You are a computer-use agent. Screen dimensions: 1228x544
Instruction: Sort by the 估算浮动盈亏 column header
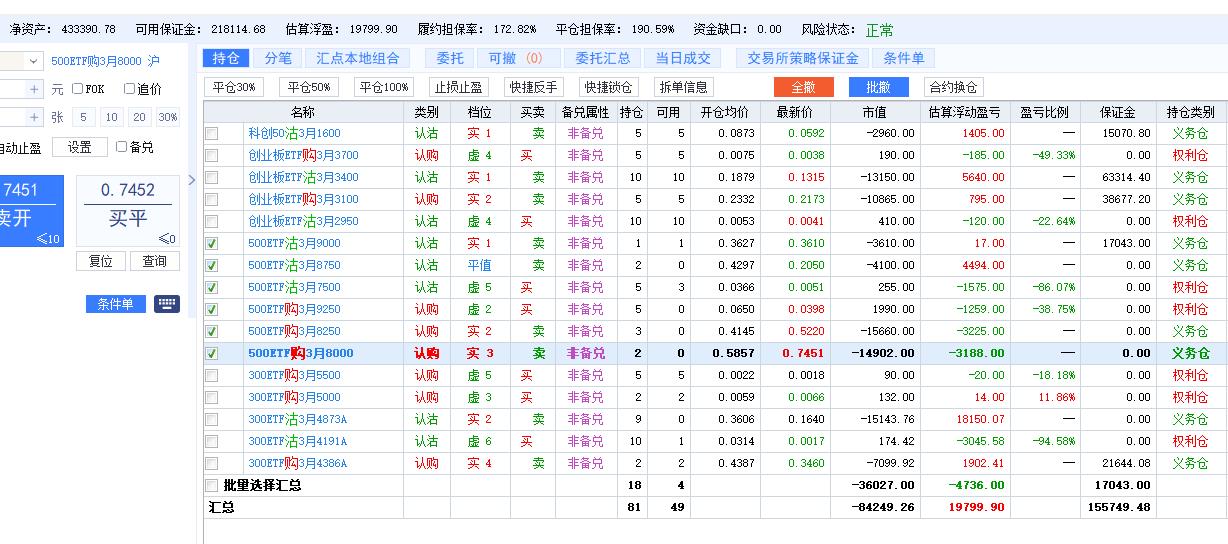pyautogui.click(x=964, y=112)
